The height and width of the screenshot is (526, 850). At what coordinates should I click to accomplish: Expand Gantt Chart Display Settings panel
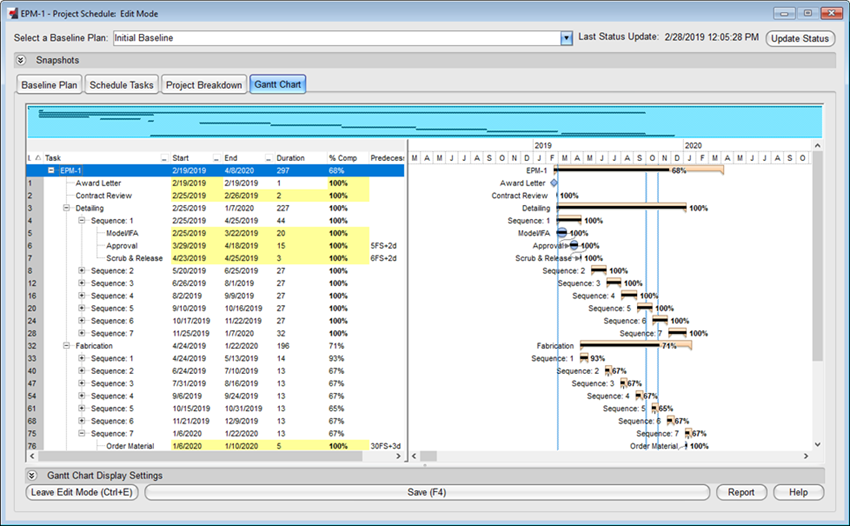[32, 475]
